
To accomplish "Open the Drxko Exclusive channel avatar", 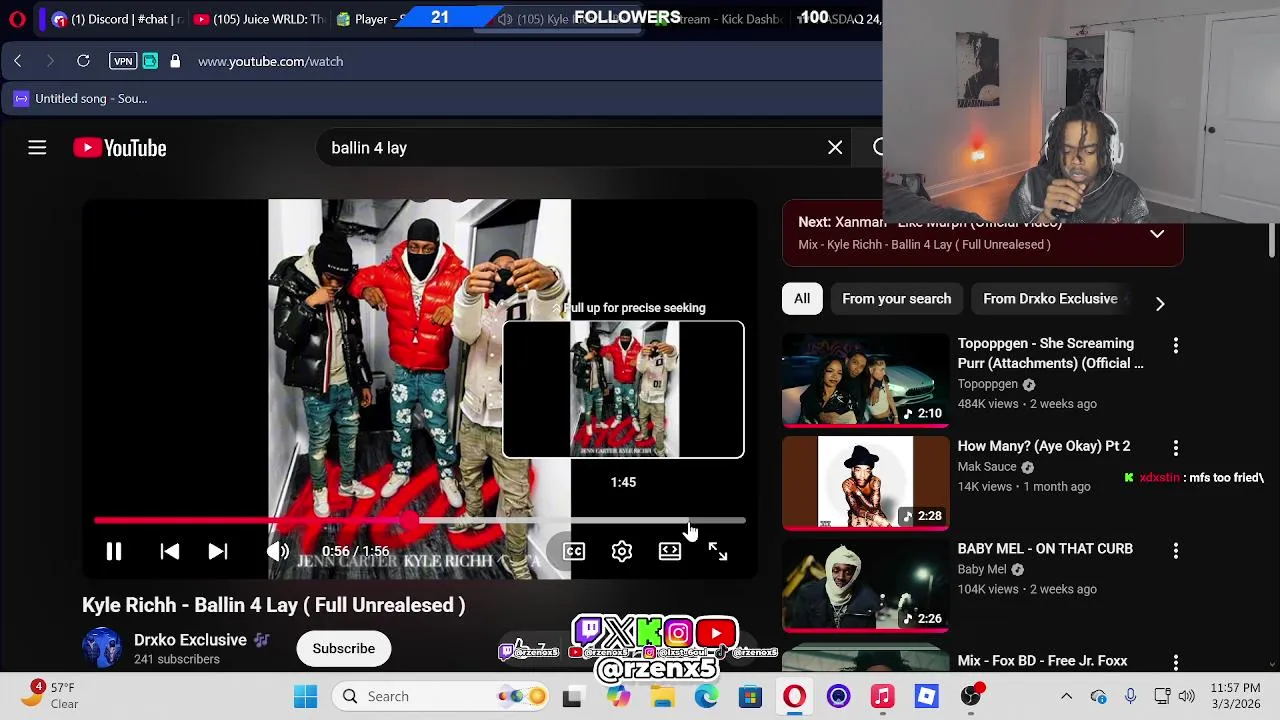I will pyautogui.click(x=101, y=648).
